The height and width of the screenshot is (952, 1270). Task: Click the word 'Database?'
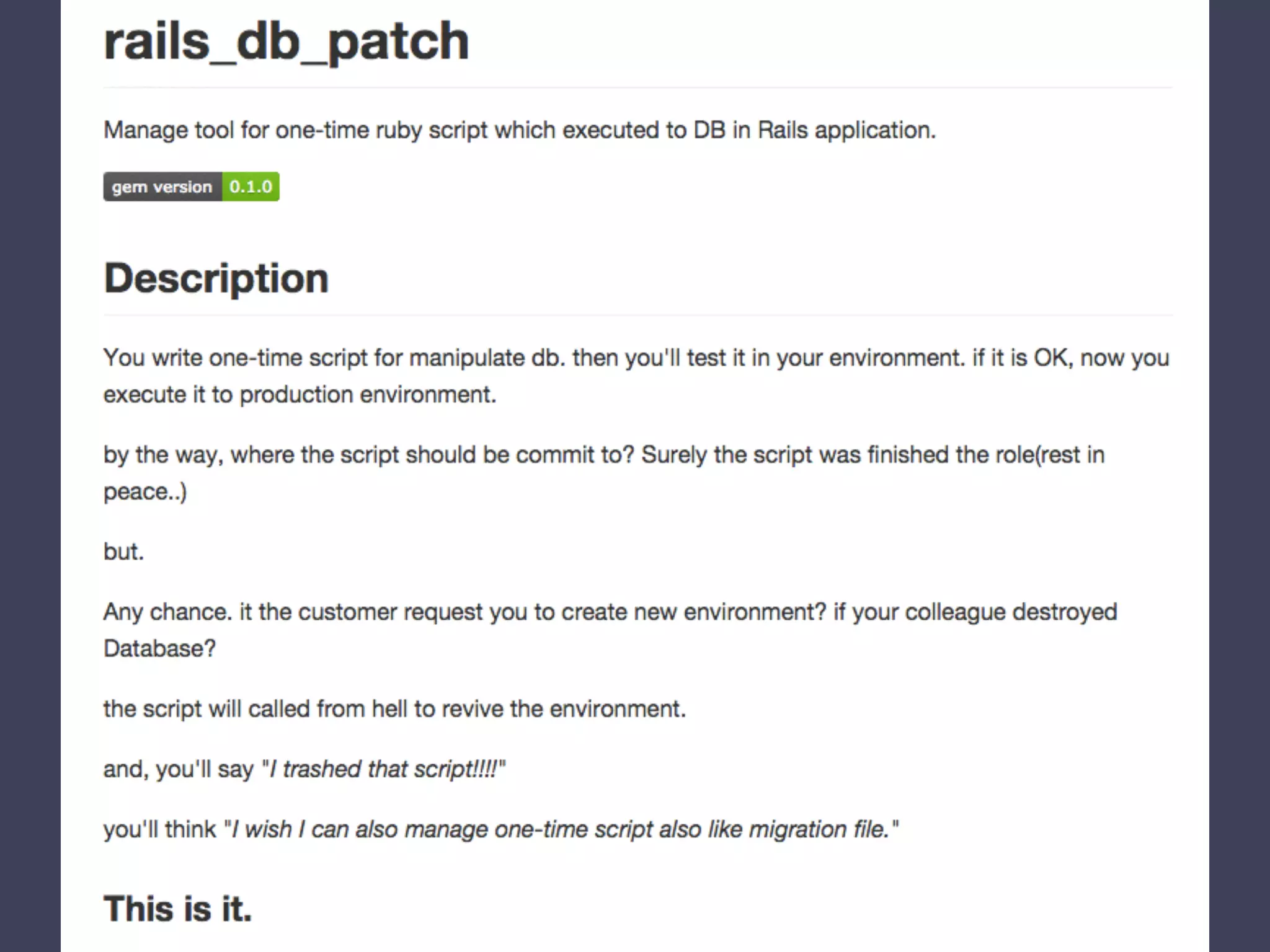(159, 648)
